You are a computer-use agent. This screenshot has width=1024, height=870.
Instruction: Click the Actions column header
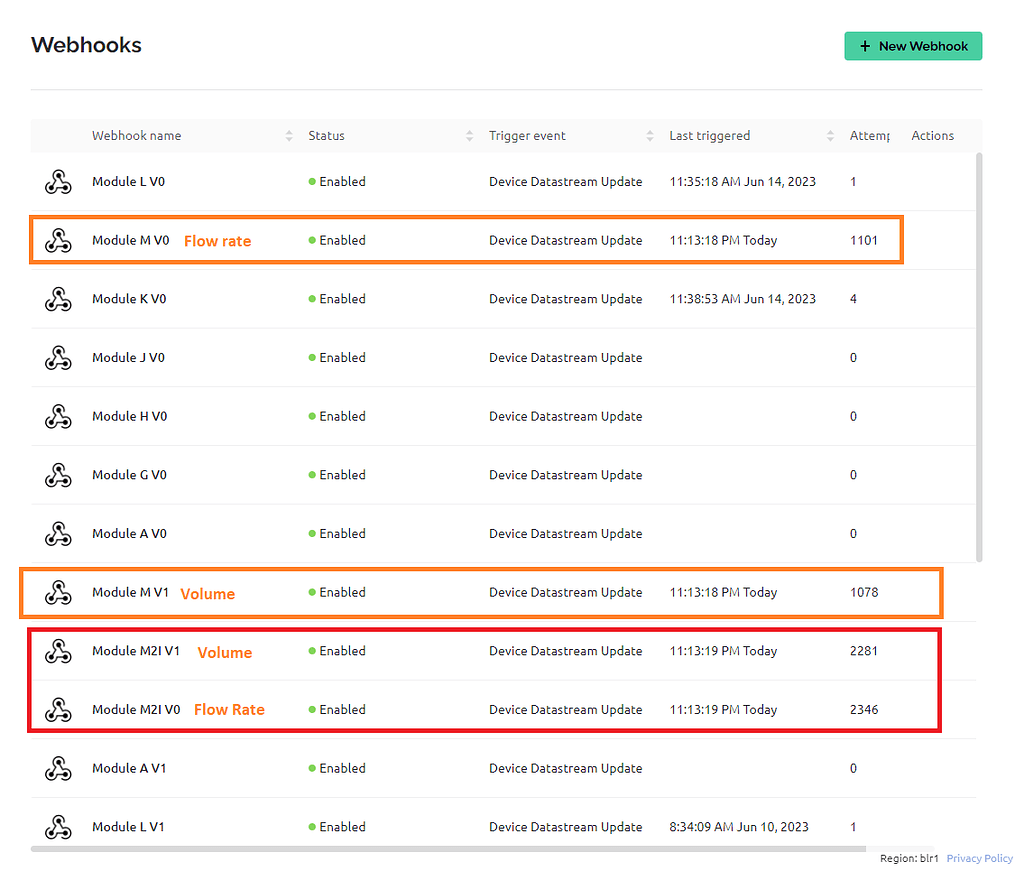932,135
